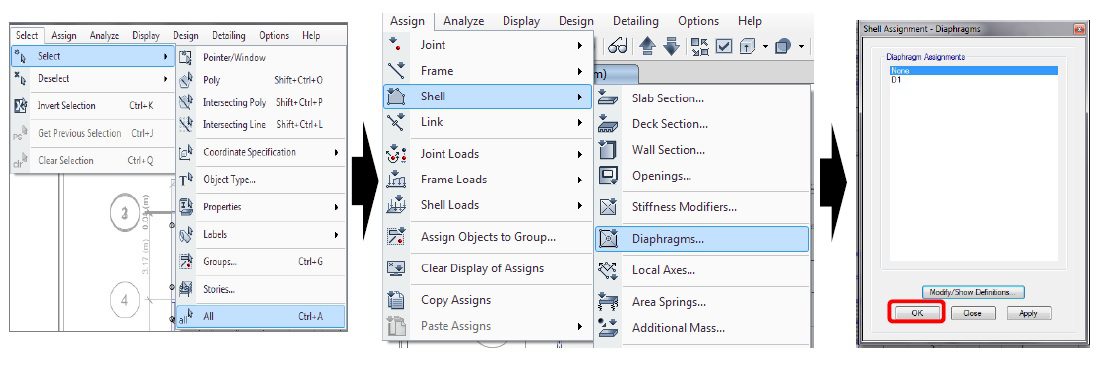Click the Wall Section icon in Shell submenu
The height and width of the screenshot is (365, 1117).
[x=608, y=150]
